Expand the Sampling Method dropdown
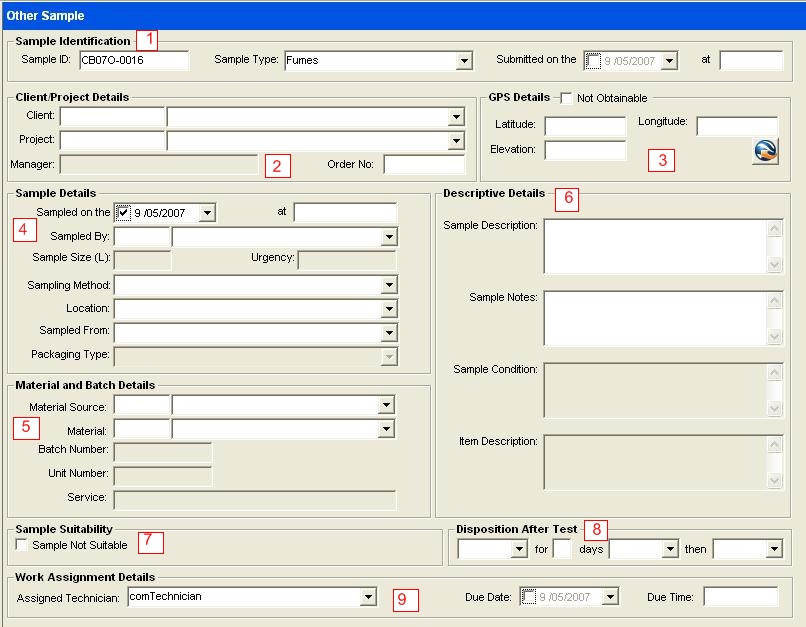 388,286
